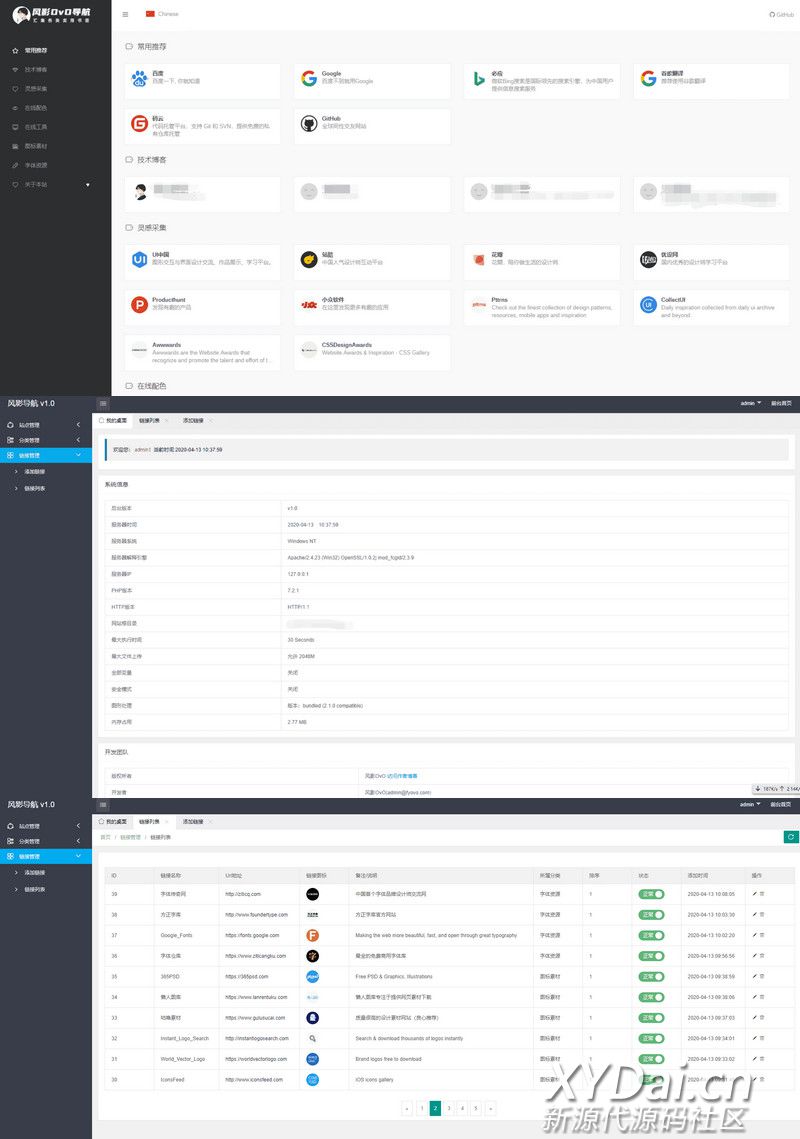This screenshot has width=800, height=1139.
Task: Toggle status switch for 365PSD row
Action: [x=651, y=976]
